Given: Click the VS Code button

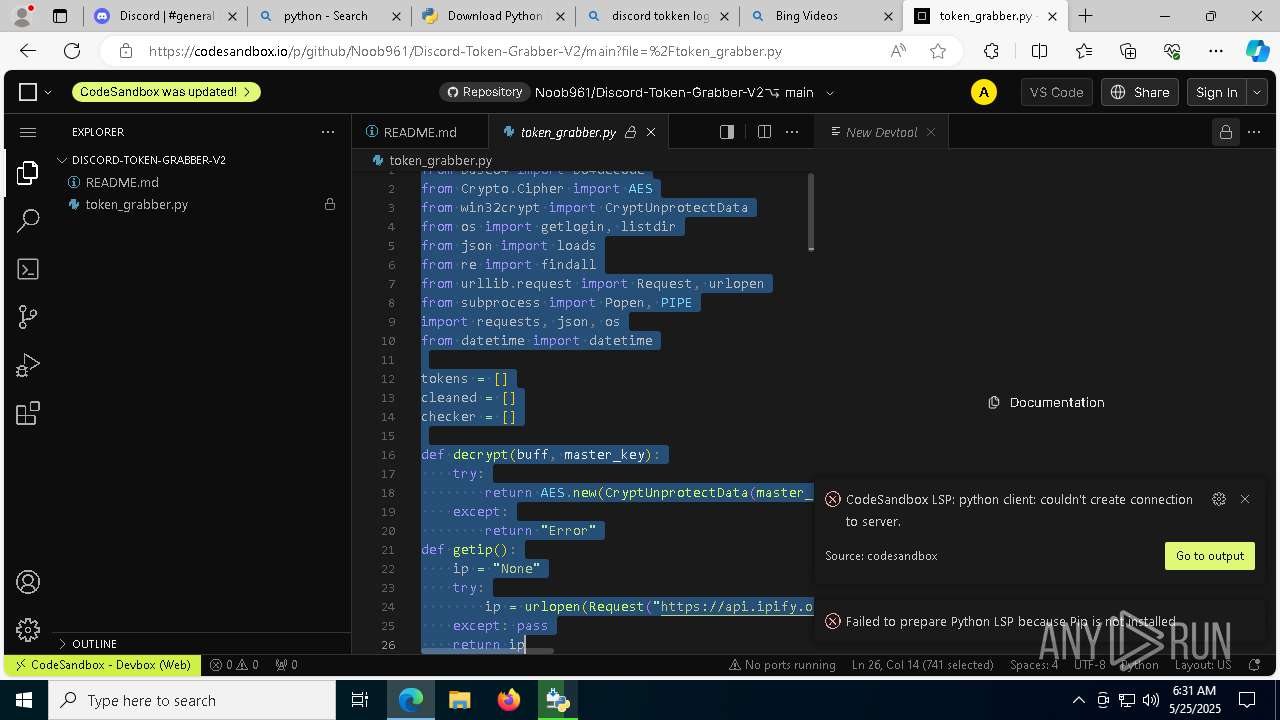Looking at the screenshot, I should click(x=1057, y=92).
